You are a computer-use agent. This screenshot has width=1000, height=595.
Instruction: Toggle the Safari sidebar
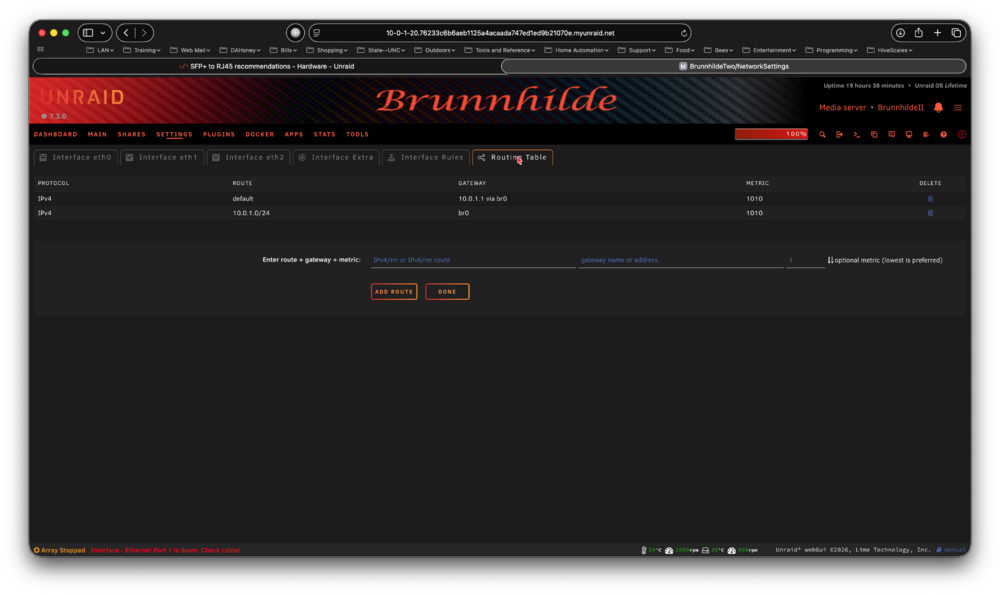[x=88, y=33]
